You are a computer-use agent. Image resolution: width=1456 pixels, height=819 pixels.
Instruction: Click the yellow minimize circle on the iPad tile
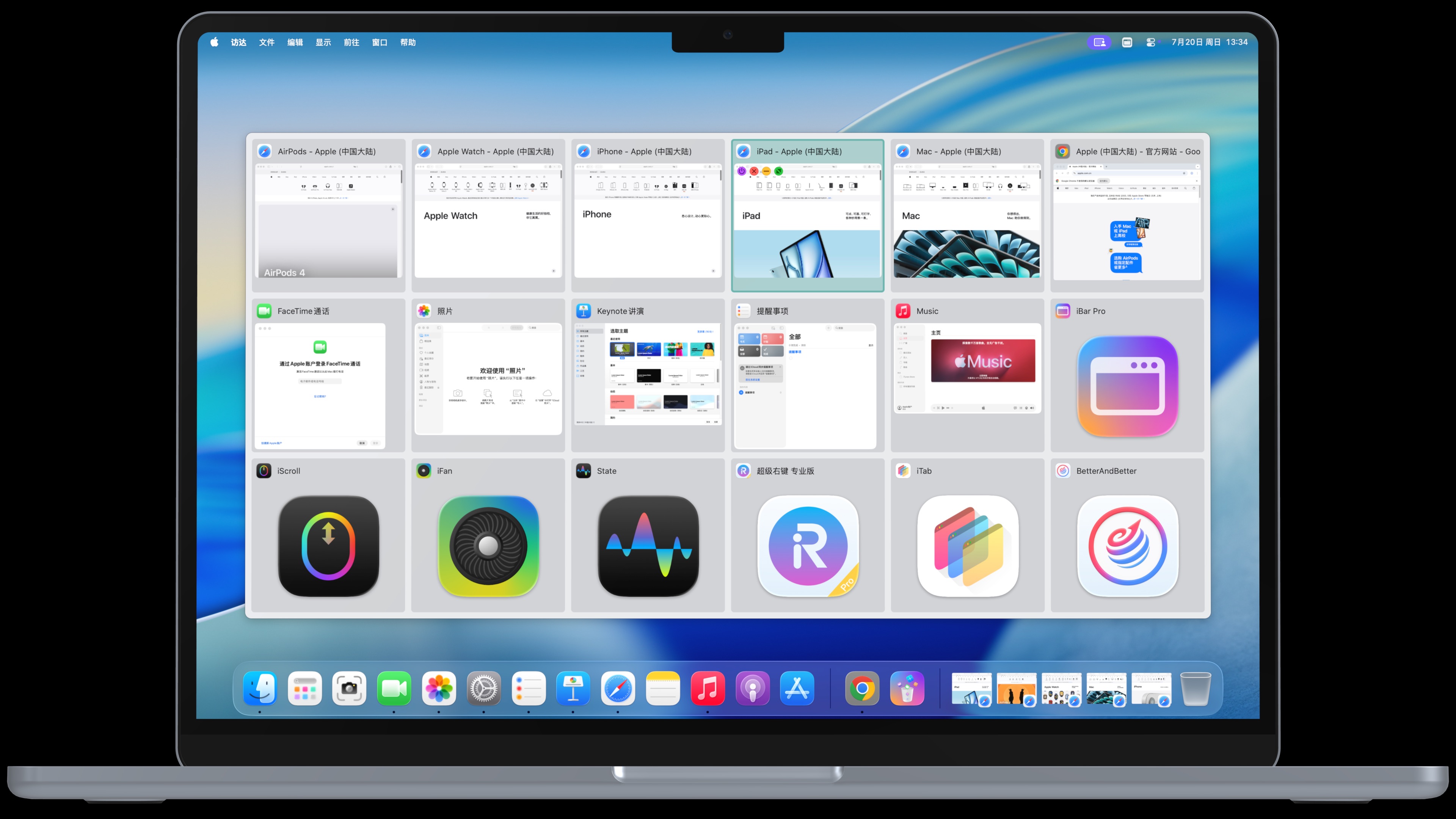coord(766,171)
